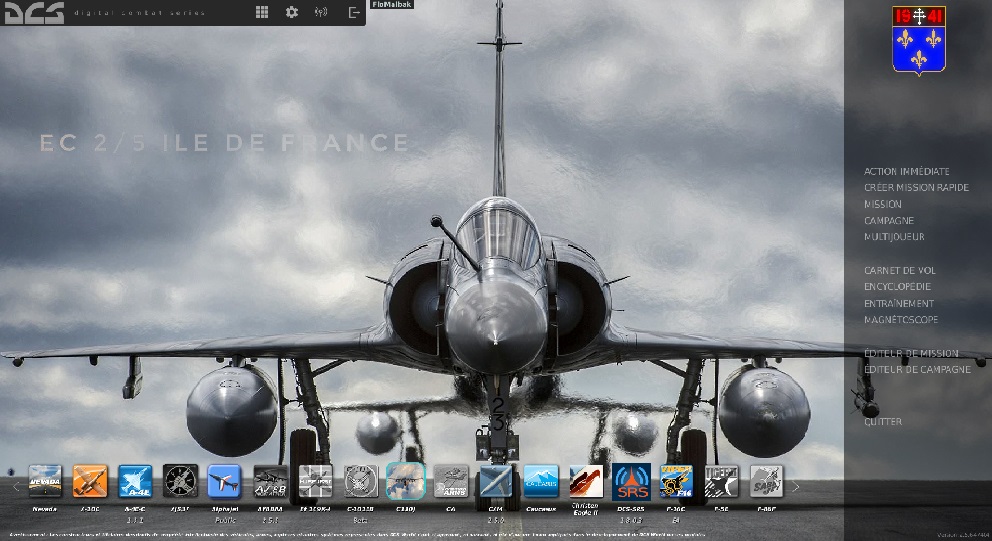992x541 pixels.
Task: Choose the Alphajet module icon
Action: pyautogui.click(x=225, y=481)
